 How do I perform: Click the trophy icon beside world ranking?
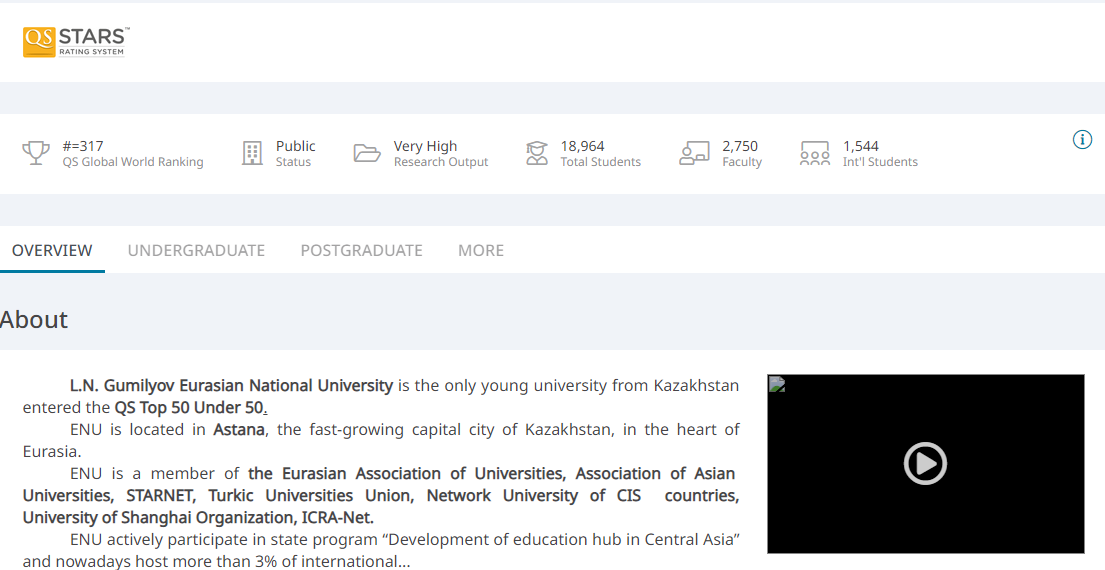36,153
